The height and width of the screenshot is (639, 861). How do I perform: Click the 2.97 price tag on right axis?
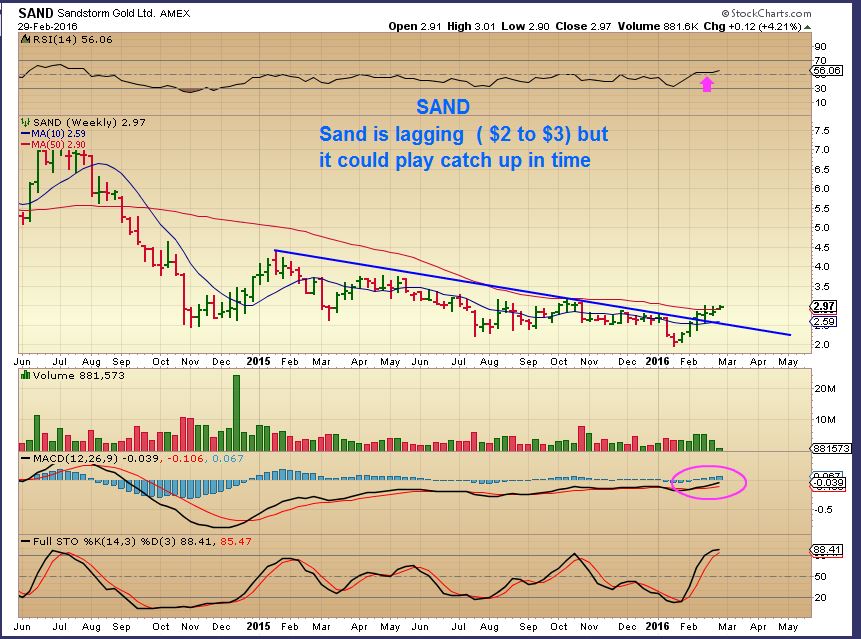click(x=824, y=306)
